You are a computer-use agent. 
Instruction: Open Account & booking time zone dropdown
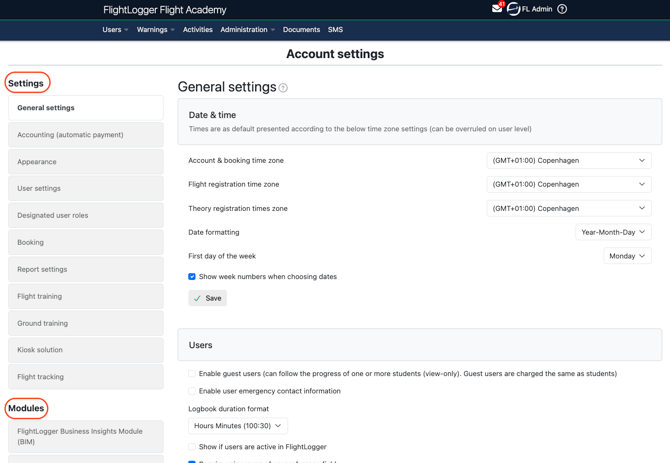pos(569,161)
